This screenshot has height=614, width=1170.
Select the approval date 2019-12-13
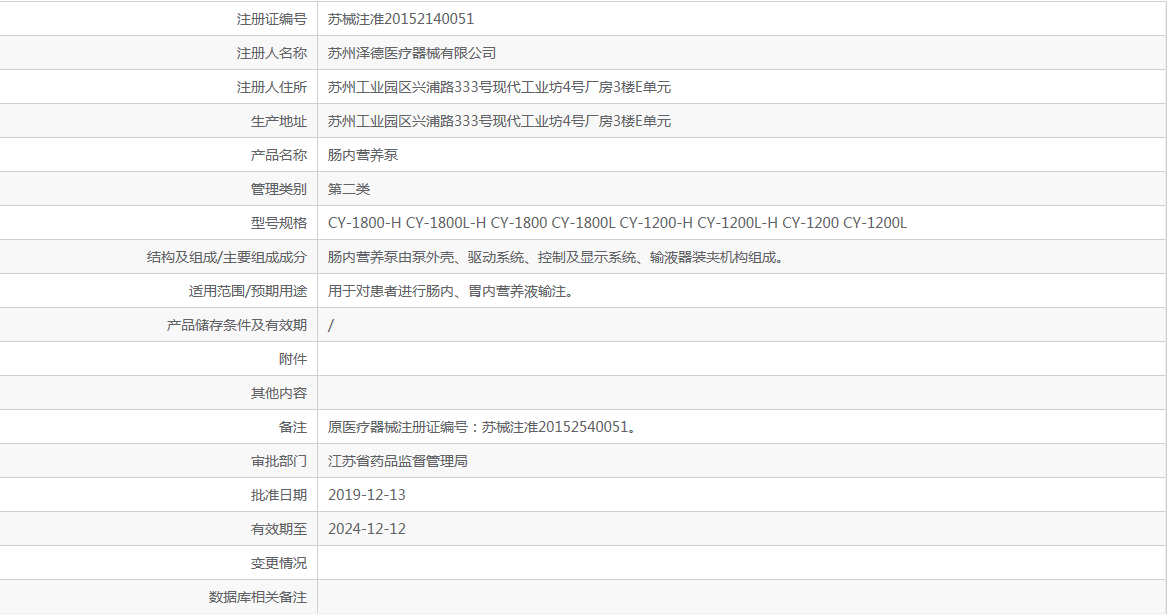[x=369, y=494]
